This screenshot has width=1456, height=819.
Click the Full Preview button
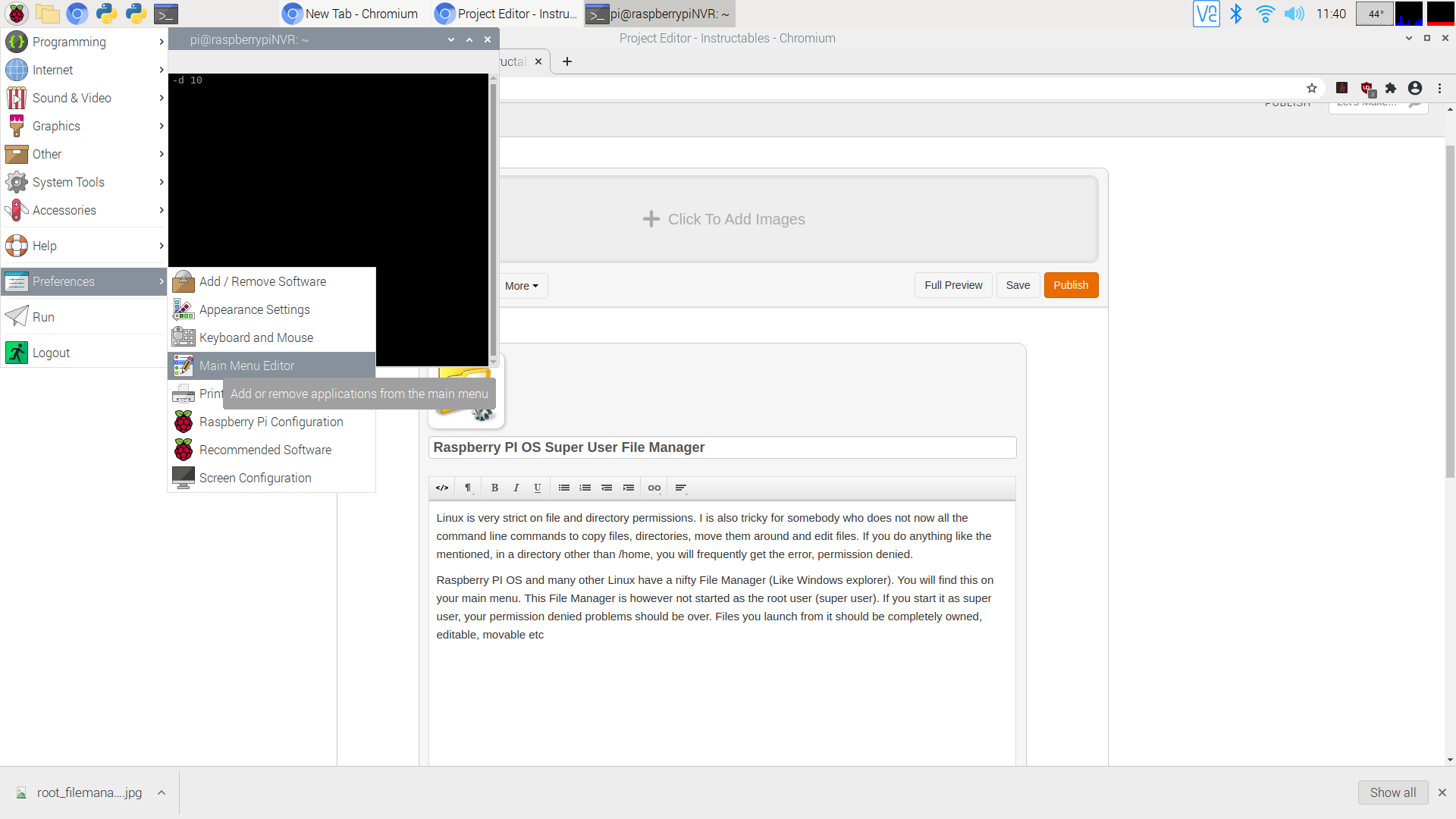953,285
